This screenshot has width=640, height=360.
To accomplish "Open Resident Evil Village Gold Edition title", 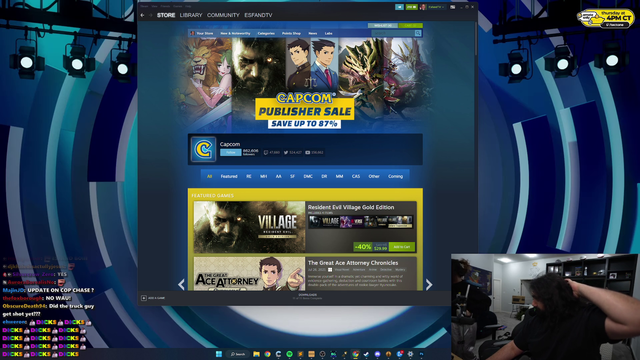I will (x=351, y=207).
